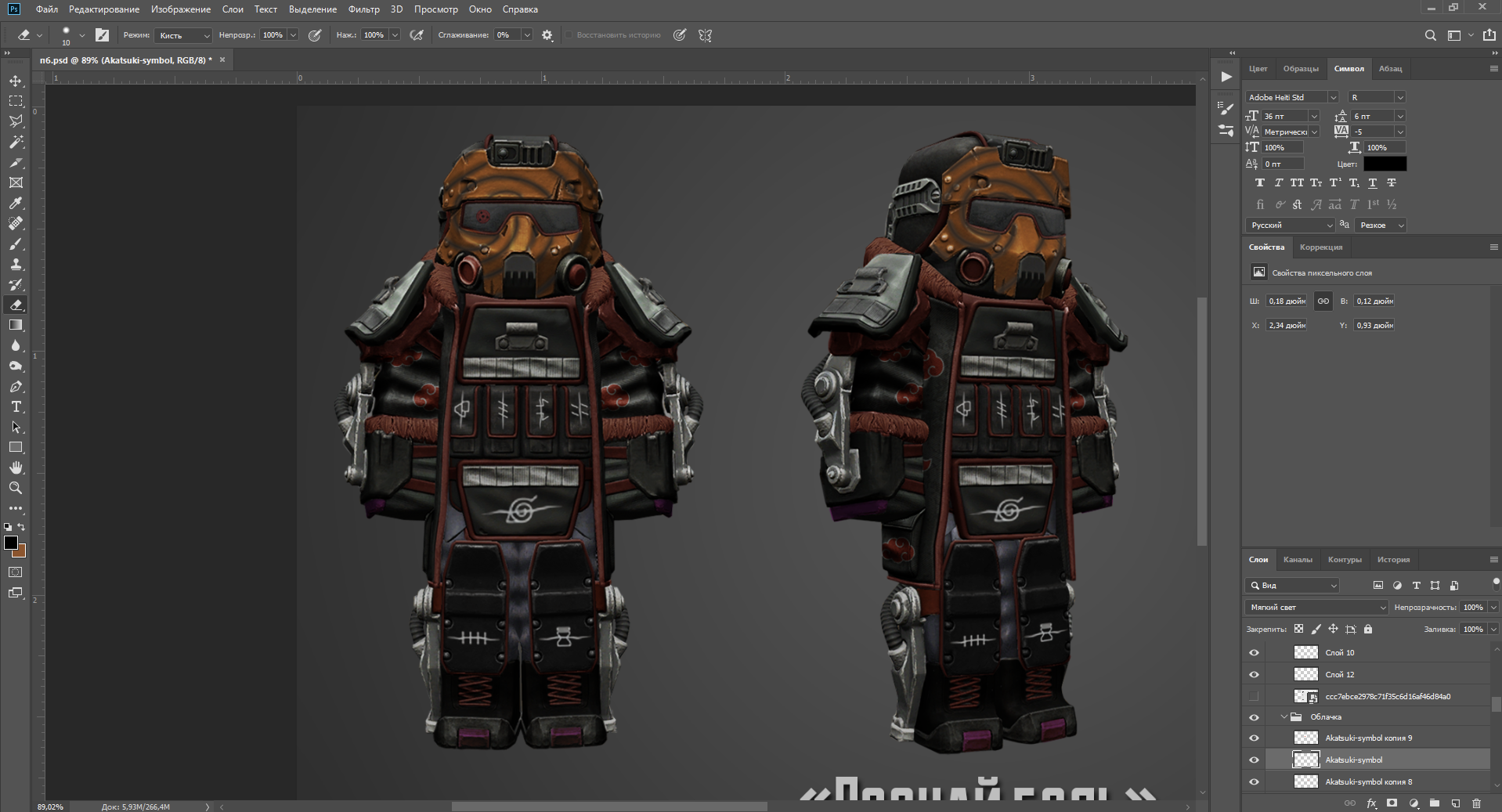Open the anti-aliasing dropdown Резкое
This screenshot has width=1502, height=812.
[x=1381, y=225]
